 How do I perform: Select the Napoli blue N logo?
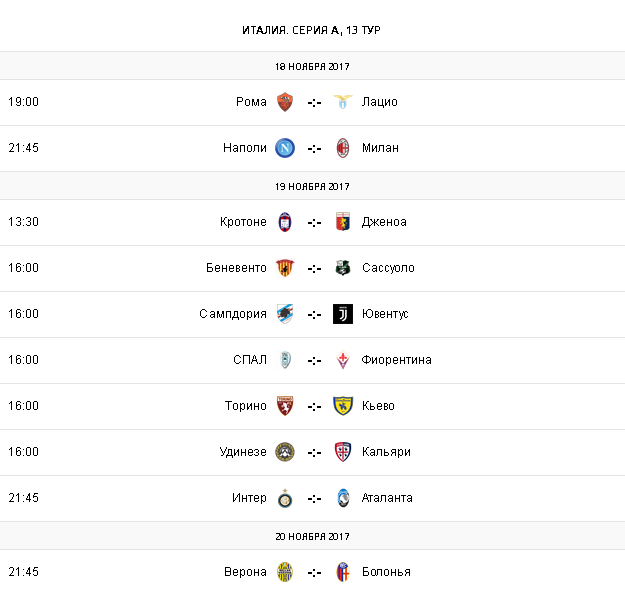(x=285, y=148)
